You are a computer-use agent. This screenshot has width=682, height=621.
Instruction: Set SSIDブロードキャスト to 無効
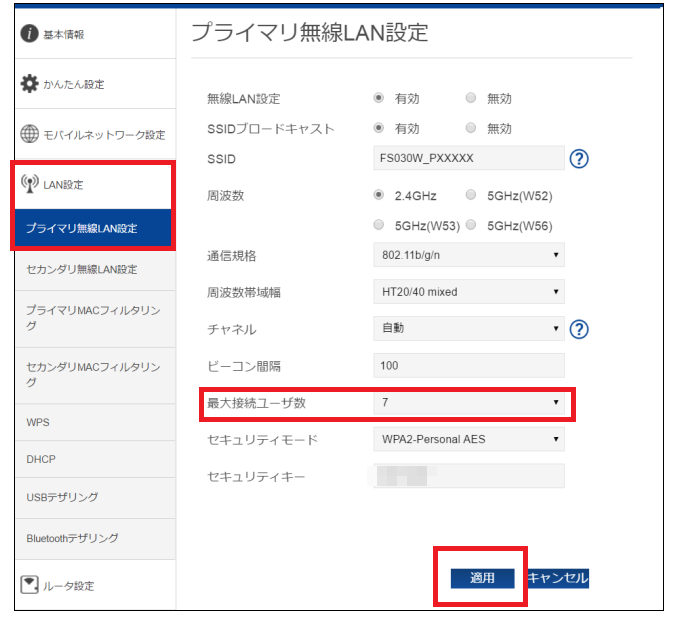click(471, 128)
